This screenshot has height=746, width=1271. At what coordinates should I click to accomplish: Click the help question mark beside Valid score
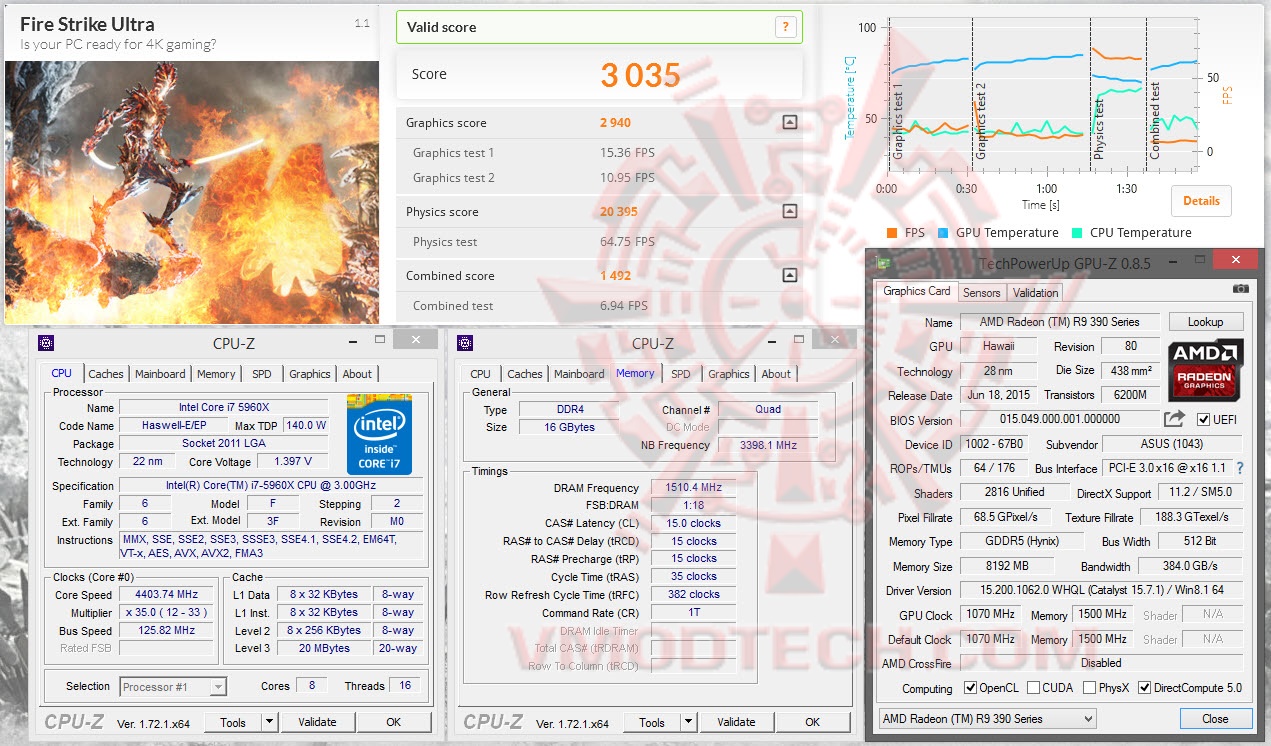coord(786,27)
